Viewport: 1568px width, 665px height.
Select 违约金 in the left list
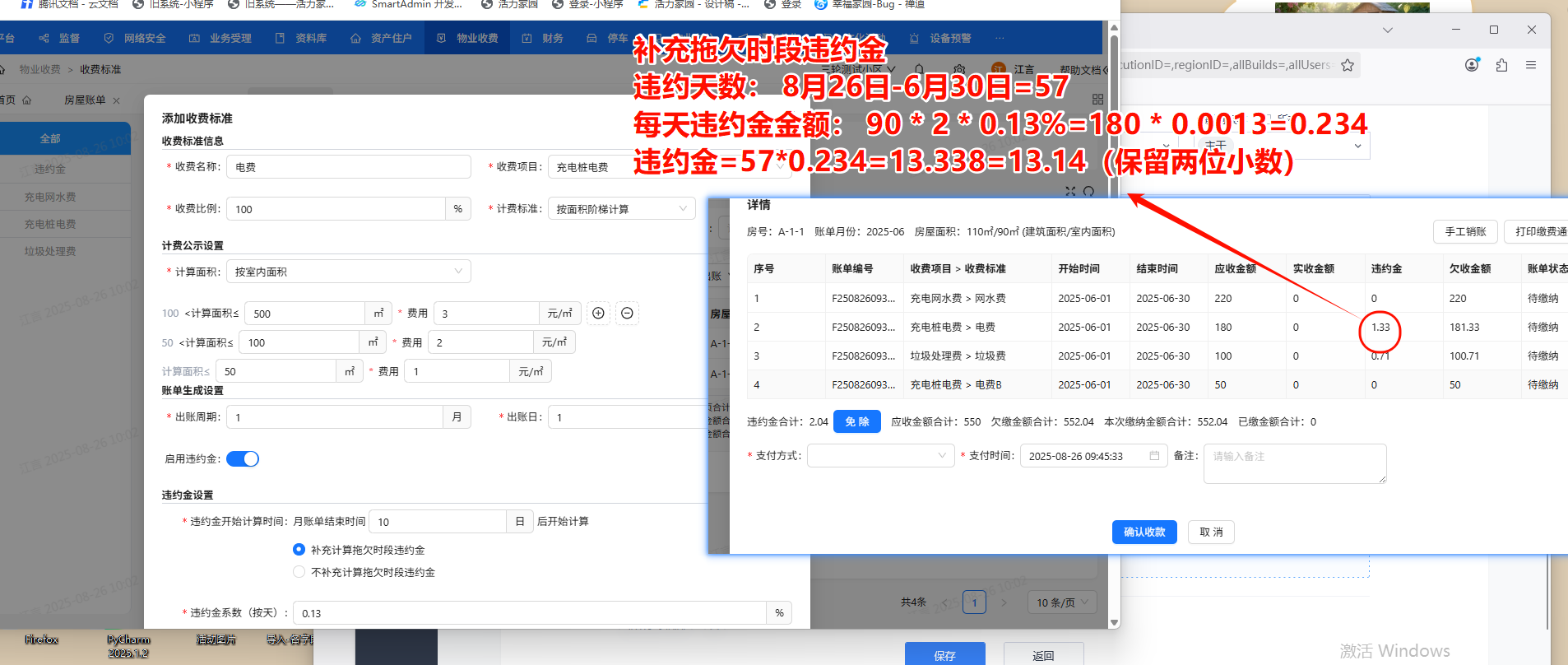(49, 169)
